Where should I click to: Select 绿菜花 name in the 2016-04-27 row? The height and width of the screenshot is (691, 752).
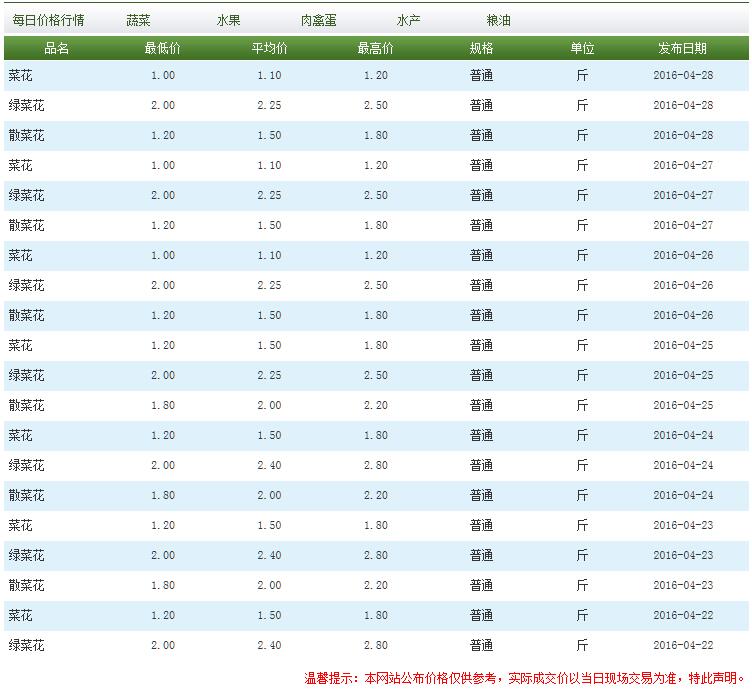[26, 195]
